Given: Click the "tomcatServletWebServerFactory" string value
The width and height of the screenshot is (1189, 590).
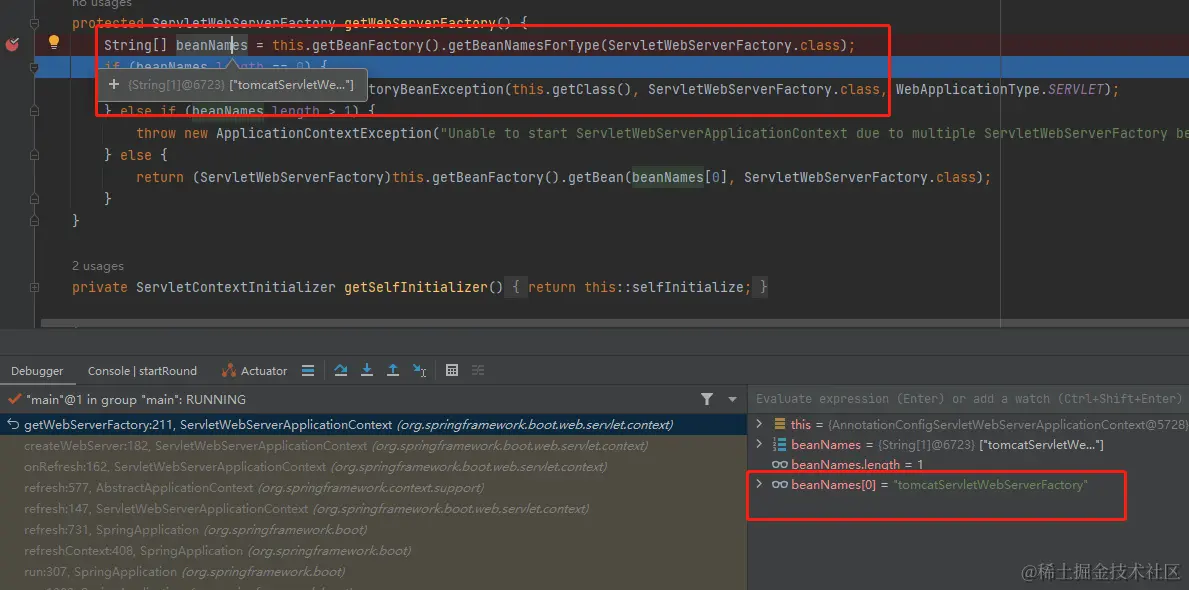Looking at the screenshot, I should [x=991, y=485].
